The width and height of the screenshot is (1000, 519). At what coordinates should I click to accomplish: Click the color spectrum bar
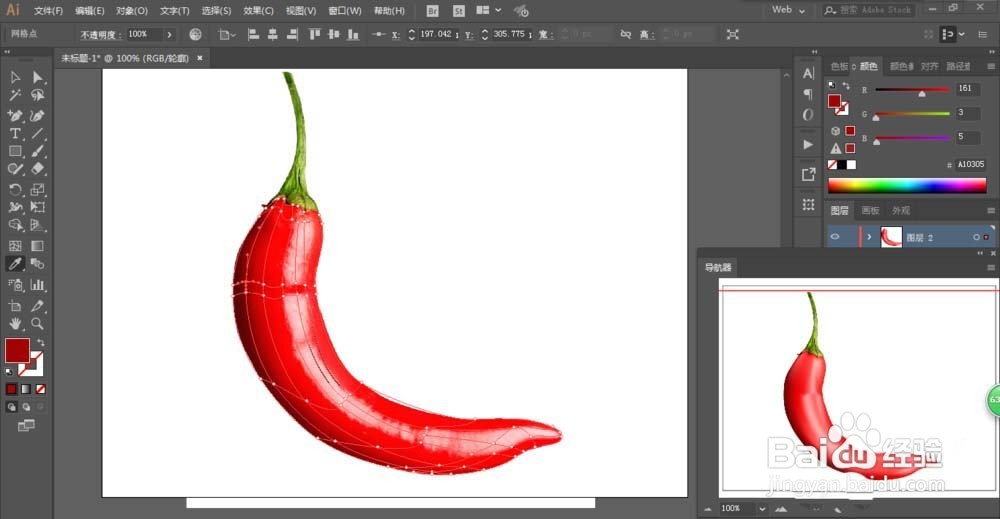(907, 186)
